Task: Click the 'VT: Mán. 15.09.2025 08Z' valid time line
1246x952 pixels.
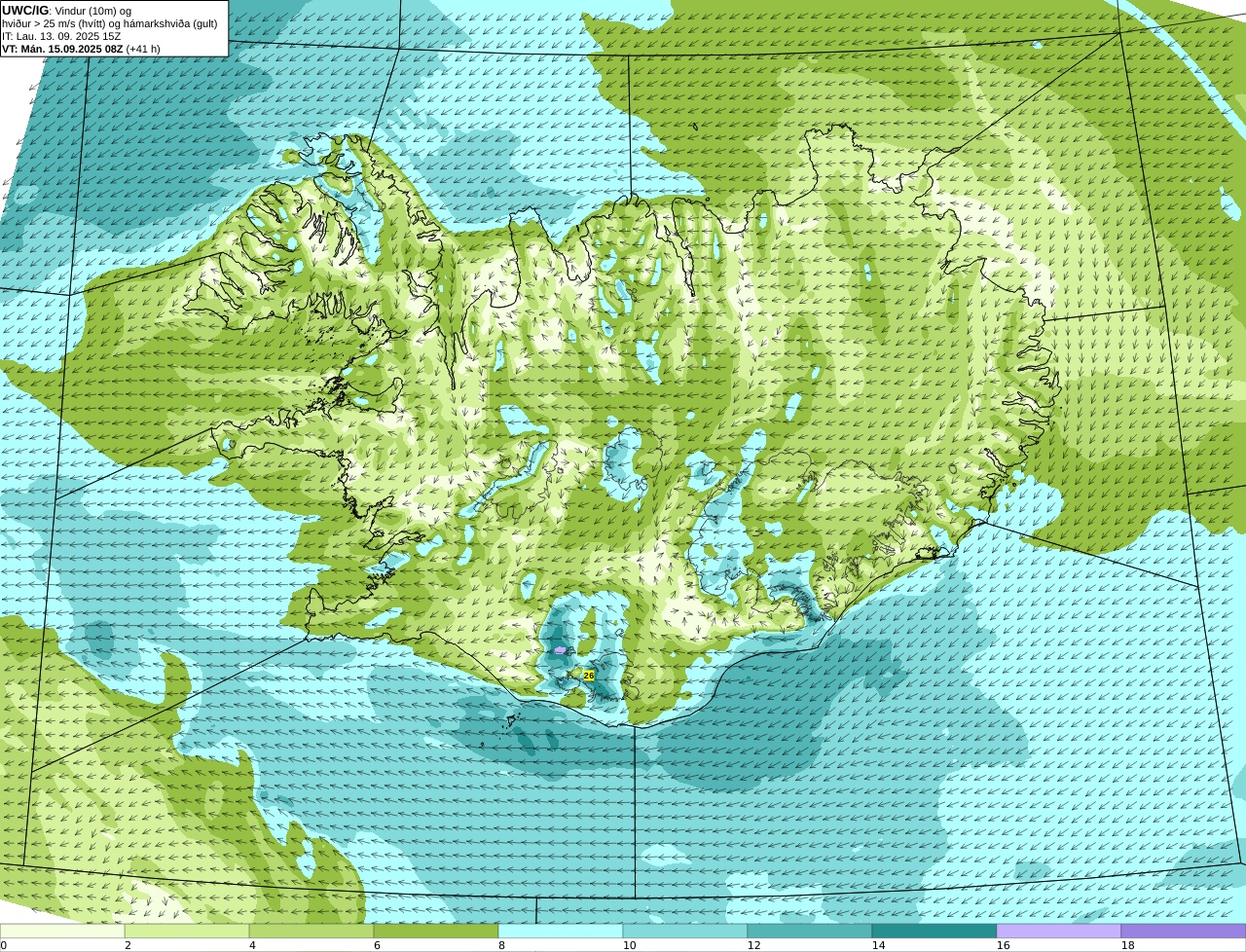Action: point(62,49)
